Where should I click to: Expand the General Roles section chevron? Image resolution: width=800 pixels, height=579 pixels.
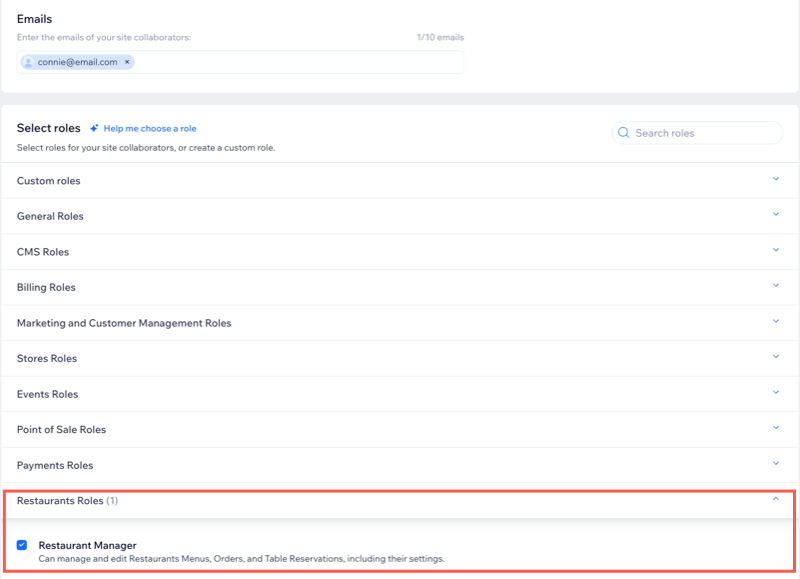coord(776,214)
